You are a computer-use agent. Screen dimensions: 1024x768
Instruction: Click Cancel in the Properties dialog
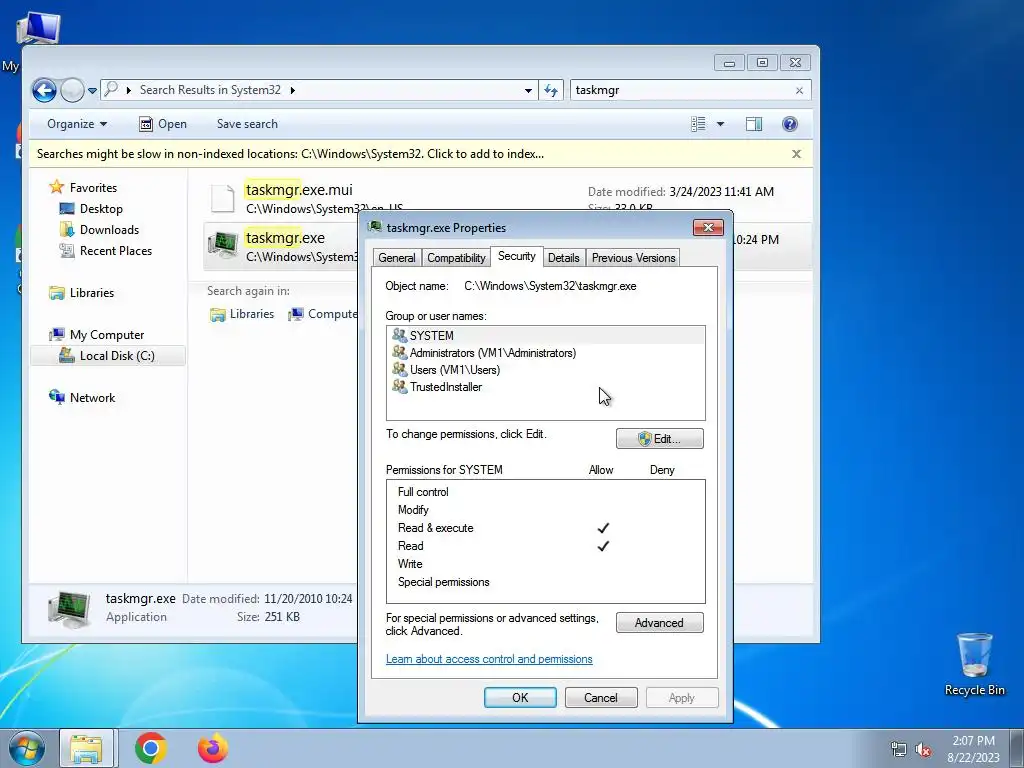[x=601, y=698]
